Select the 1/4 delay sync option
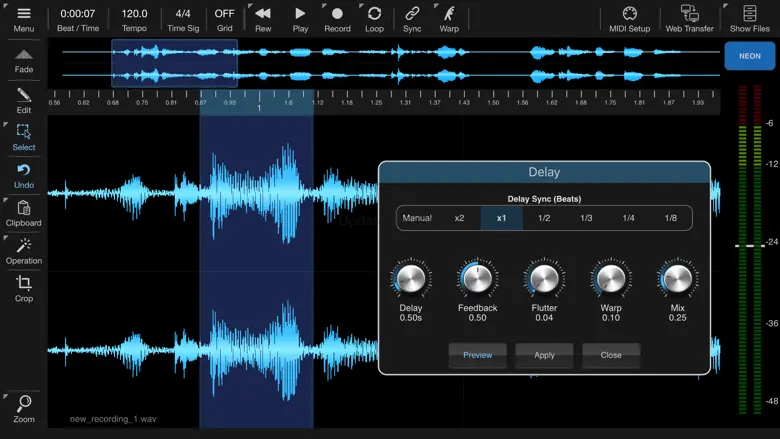Image resolution: width=780 pixels, height=439 pixels. click(x=628, y=218)
